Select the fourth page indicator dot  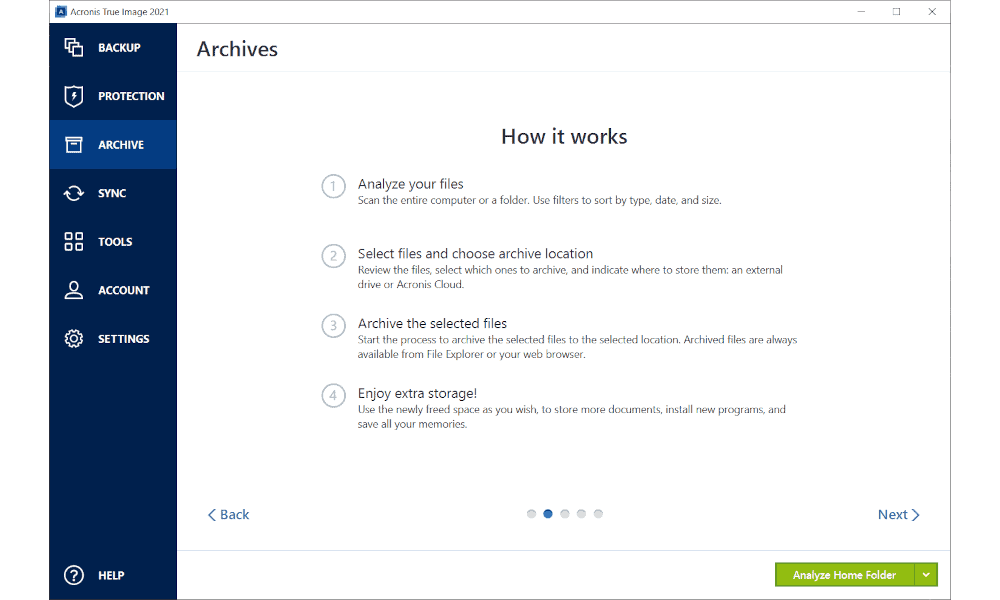click(x=581, y=514)
